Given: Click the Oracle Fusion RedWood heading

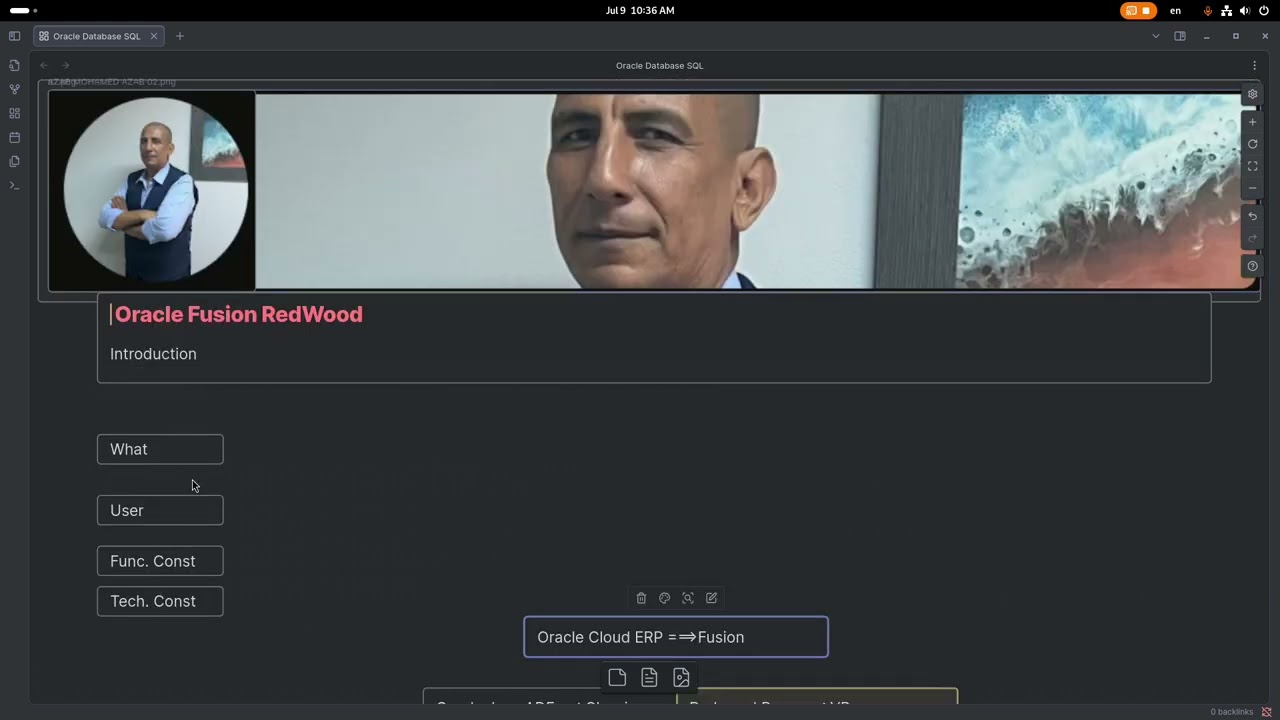Looking at the screenshot, I should coord(239,314).
